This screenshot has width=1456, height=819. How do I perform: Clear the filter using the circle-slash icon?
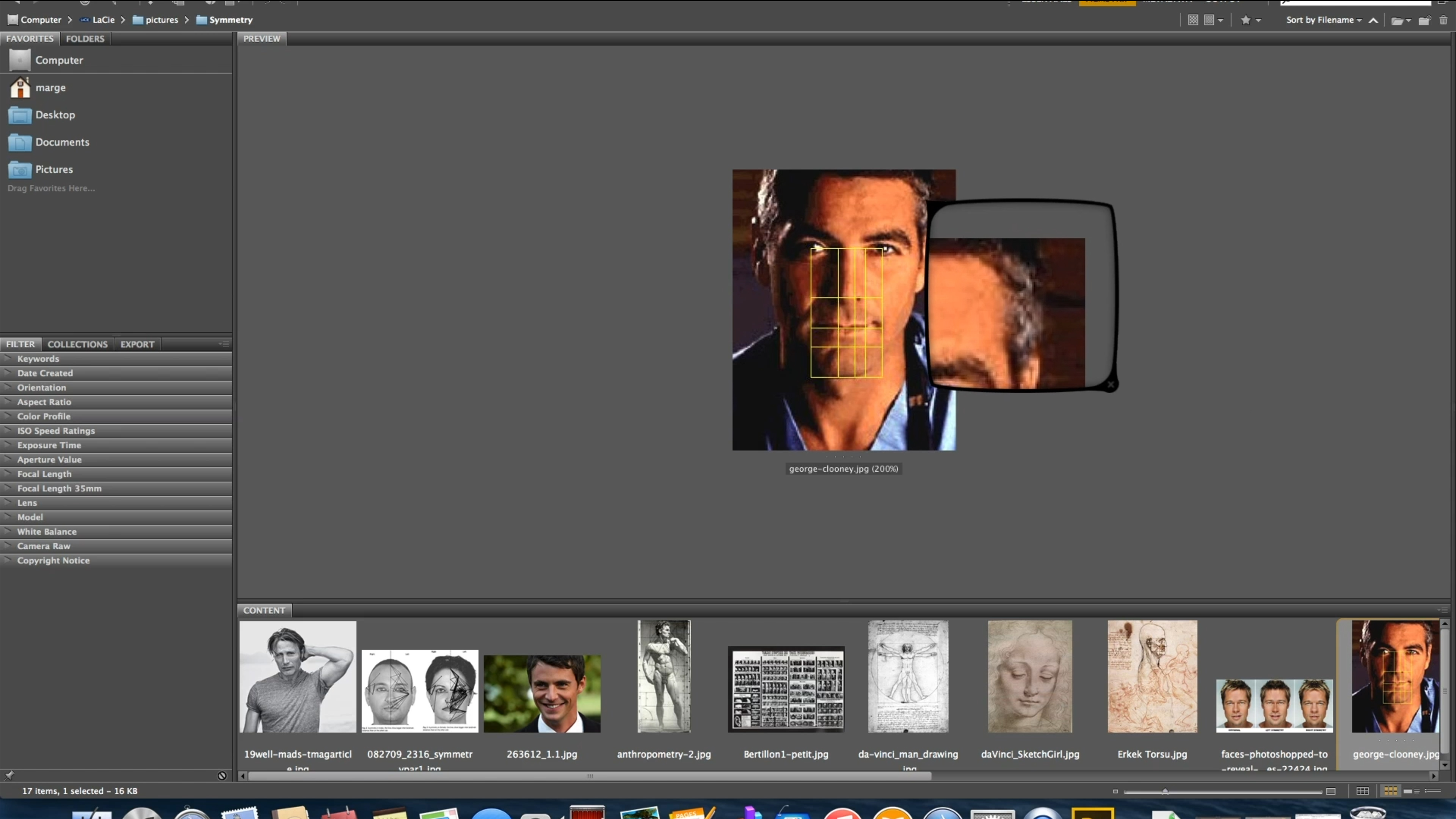(x=221, y=775)
